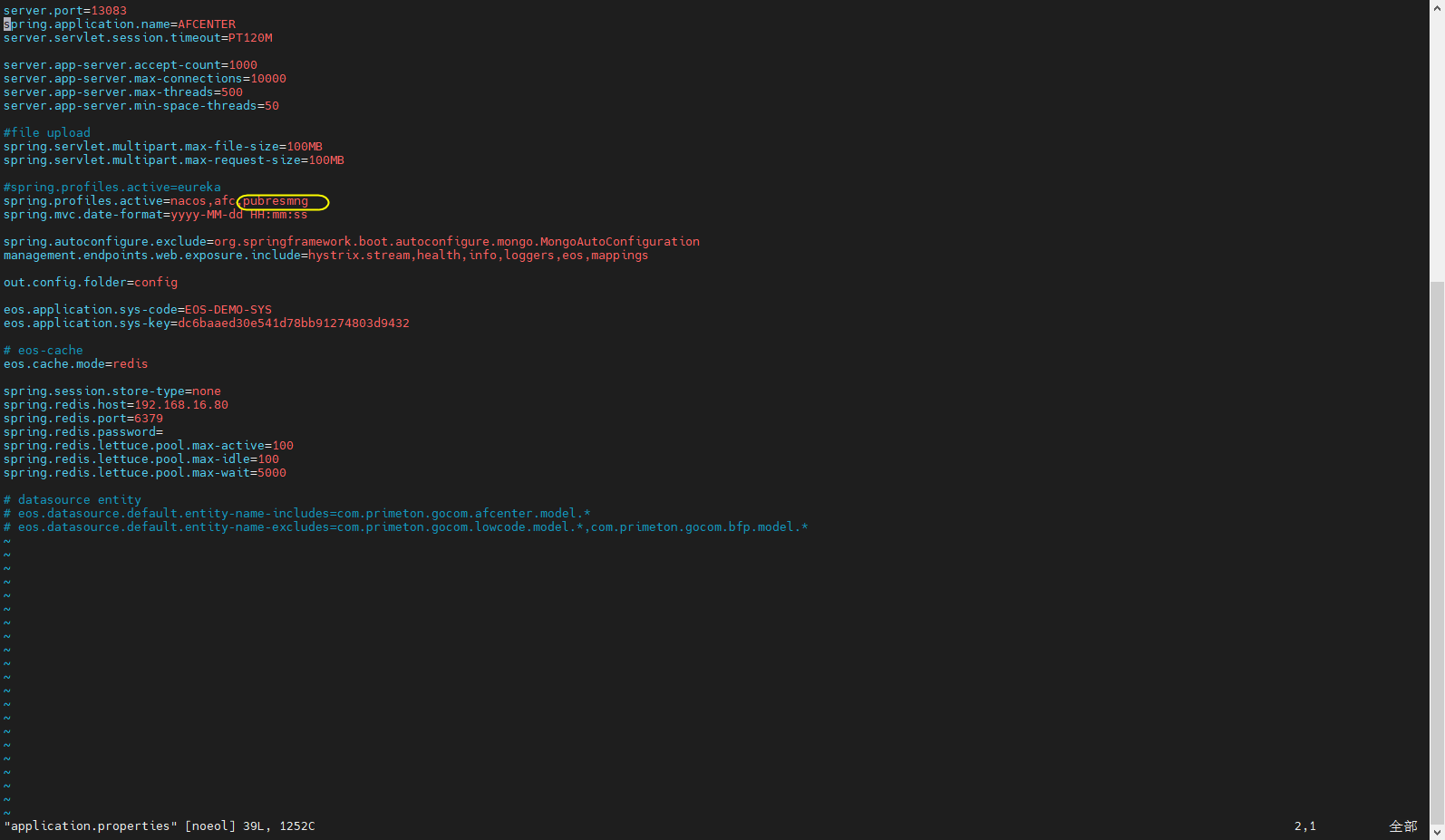This screenshot has width=1445, height=840.
Task: Click the scrollbar down arrow
Action: [1437, 832]
